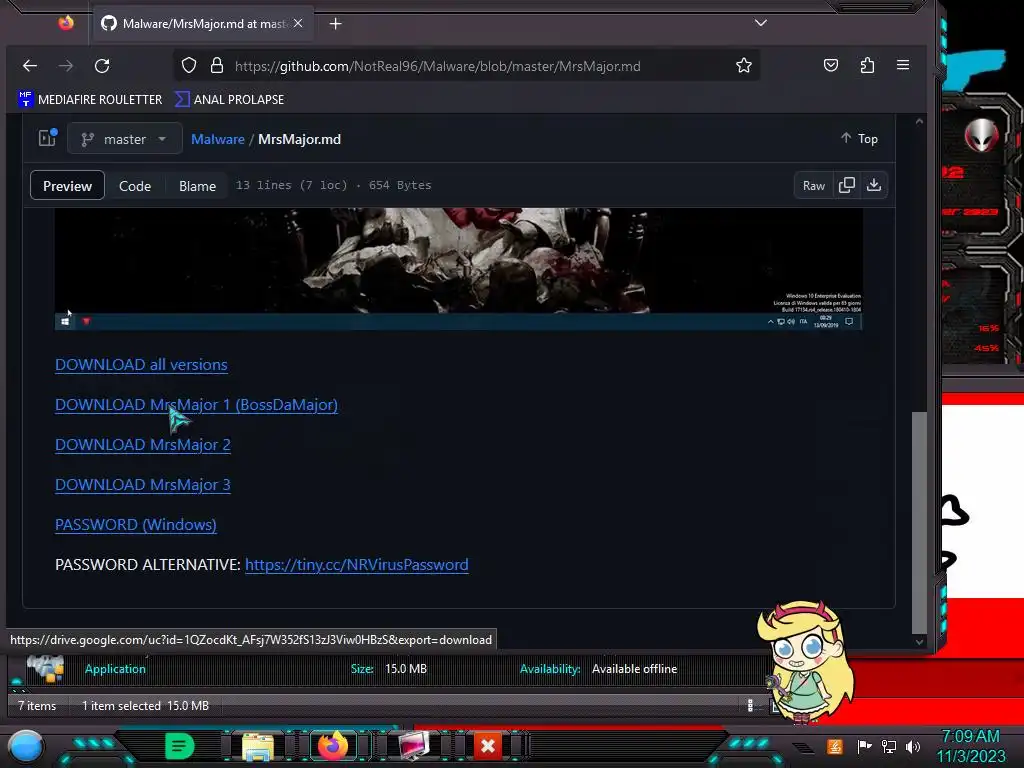Reload the current GitHub page

(x=102, y=65)
